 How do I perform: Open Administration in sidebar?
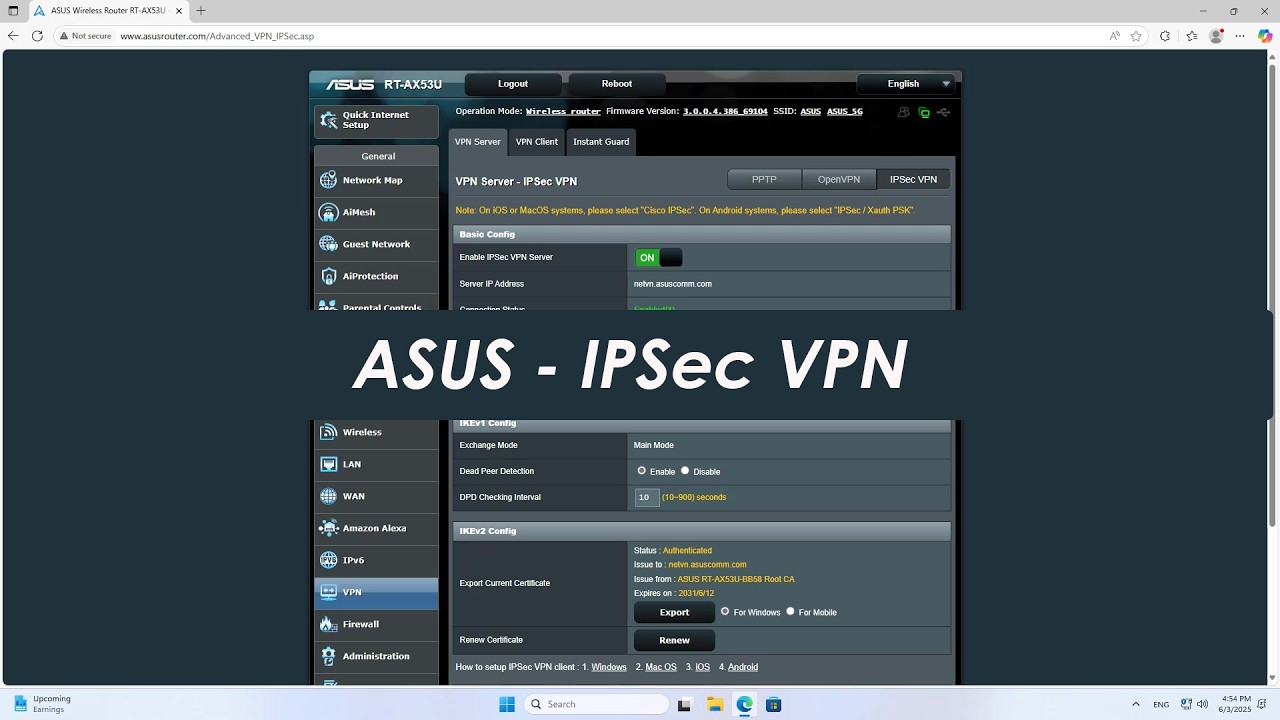click(376, 656)
